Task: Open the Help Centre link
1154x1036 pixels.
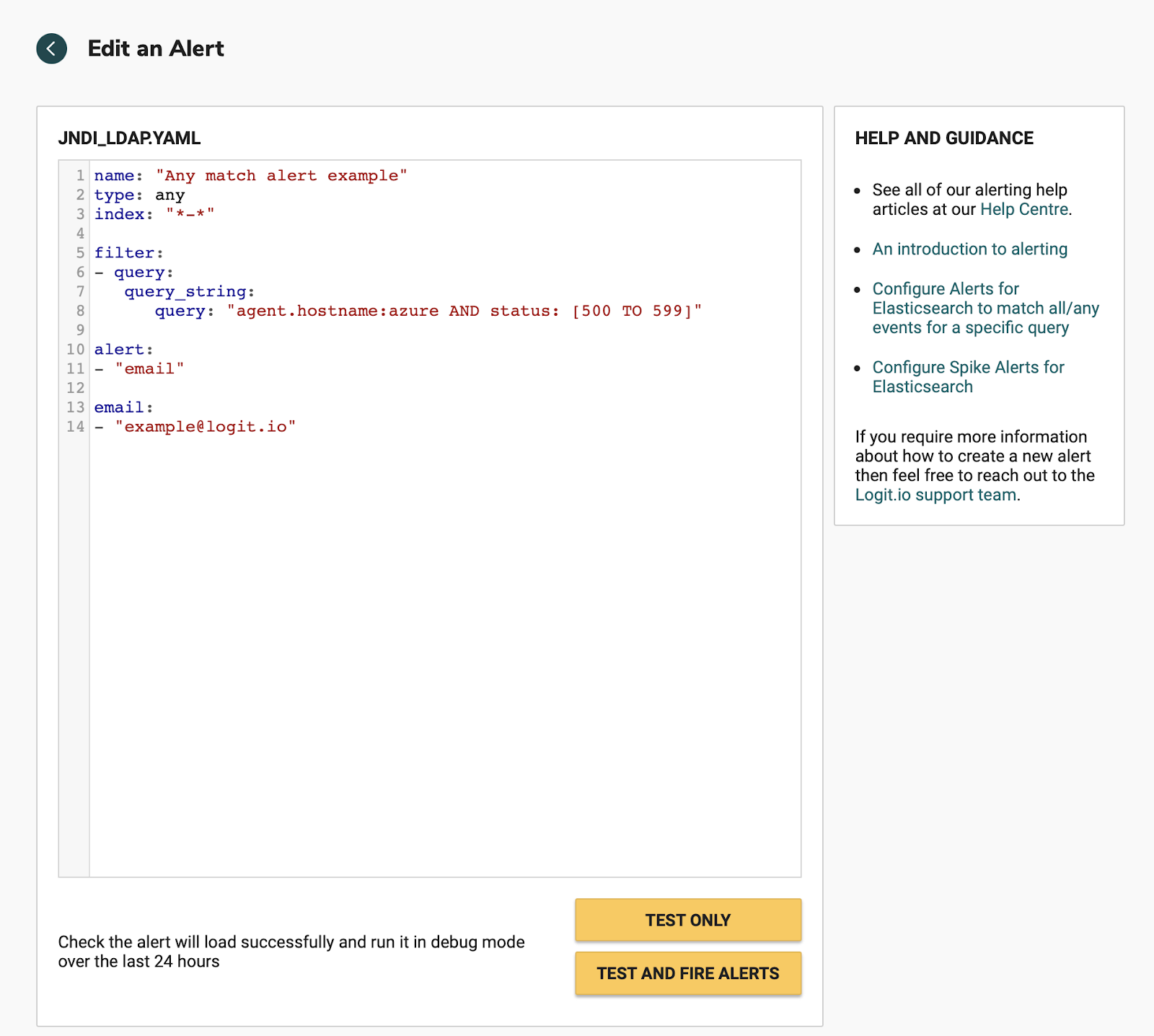Action: click(1023, 210)
